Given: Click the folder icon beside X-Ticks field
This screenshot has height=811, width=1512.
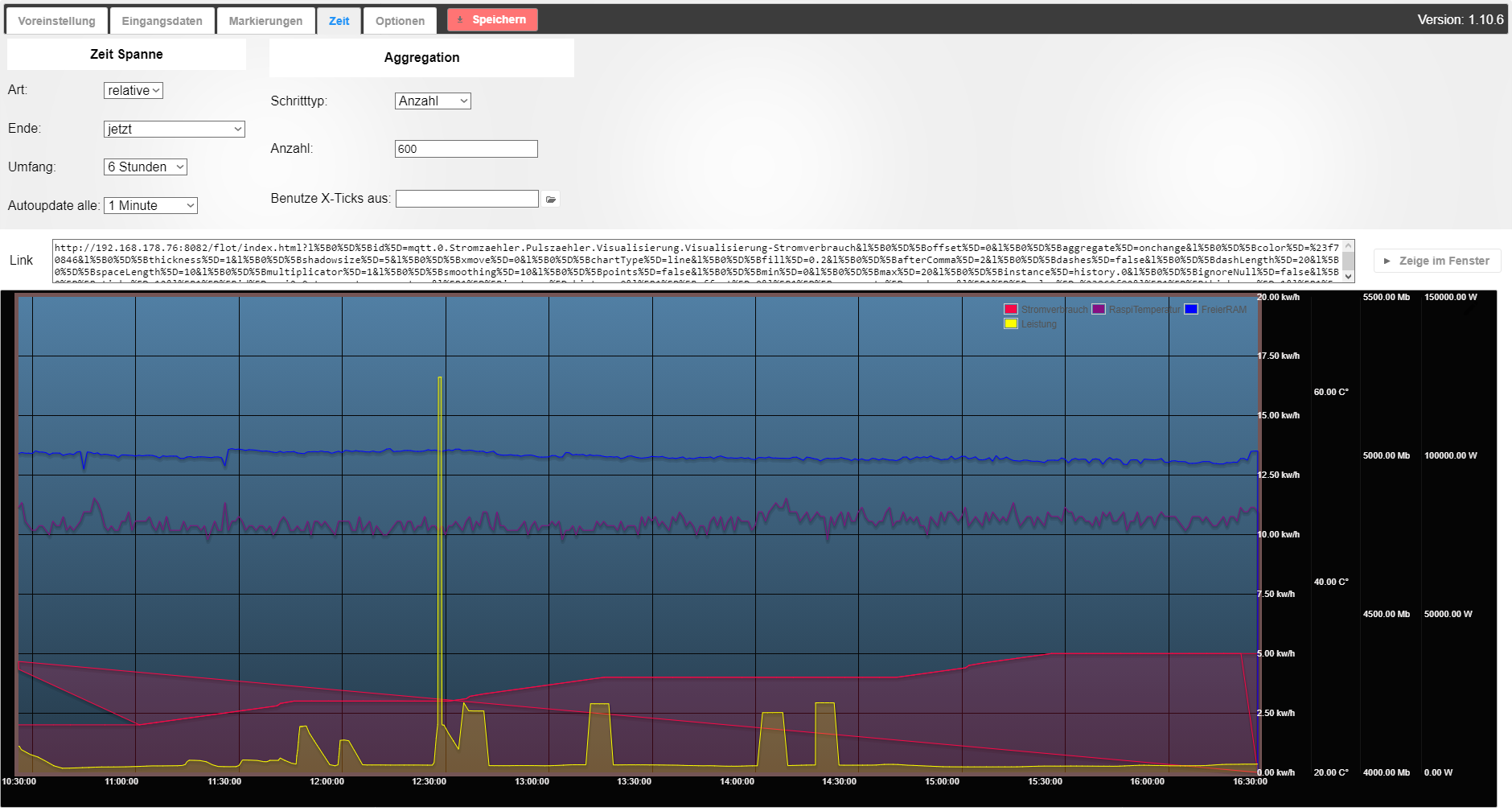Looking at the screenshot, I should pyautogui.click(x=551, y=200).
